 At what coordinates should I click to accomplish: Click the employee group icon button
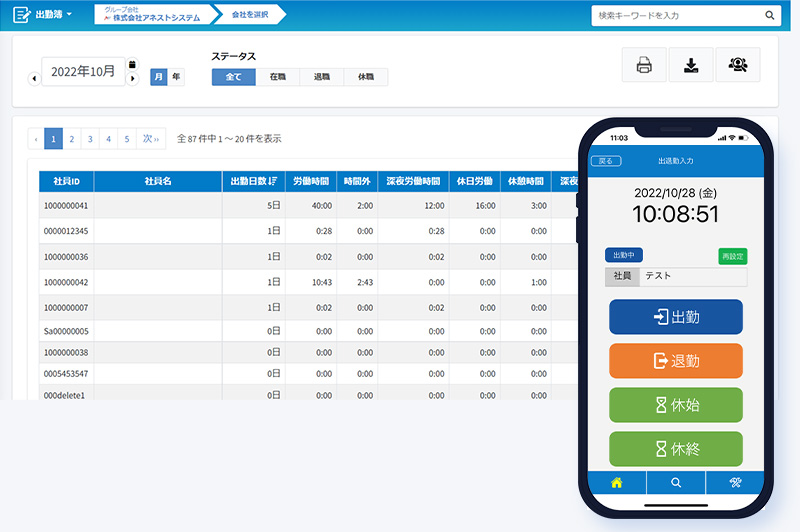click(x=738, y=65)
